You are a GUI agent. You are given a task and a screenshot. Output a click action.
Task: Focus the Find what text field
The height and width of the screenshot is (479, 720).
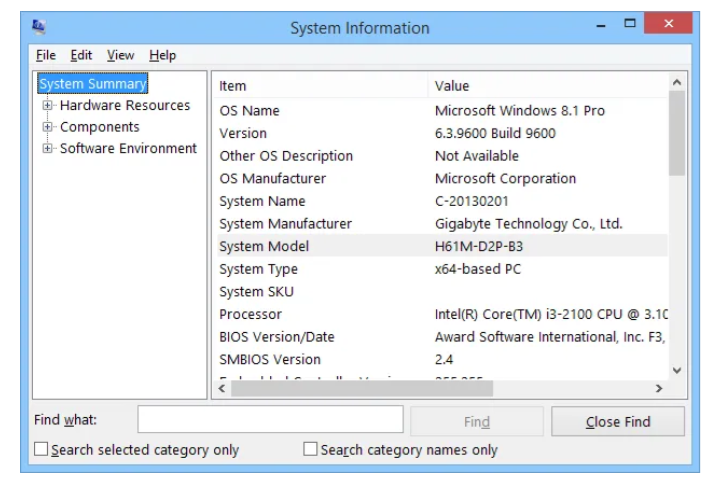[x=270, y=419]
